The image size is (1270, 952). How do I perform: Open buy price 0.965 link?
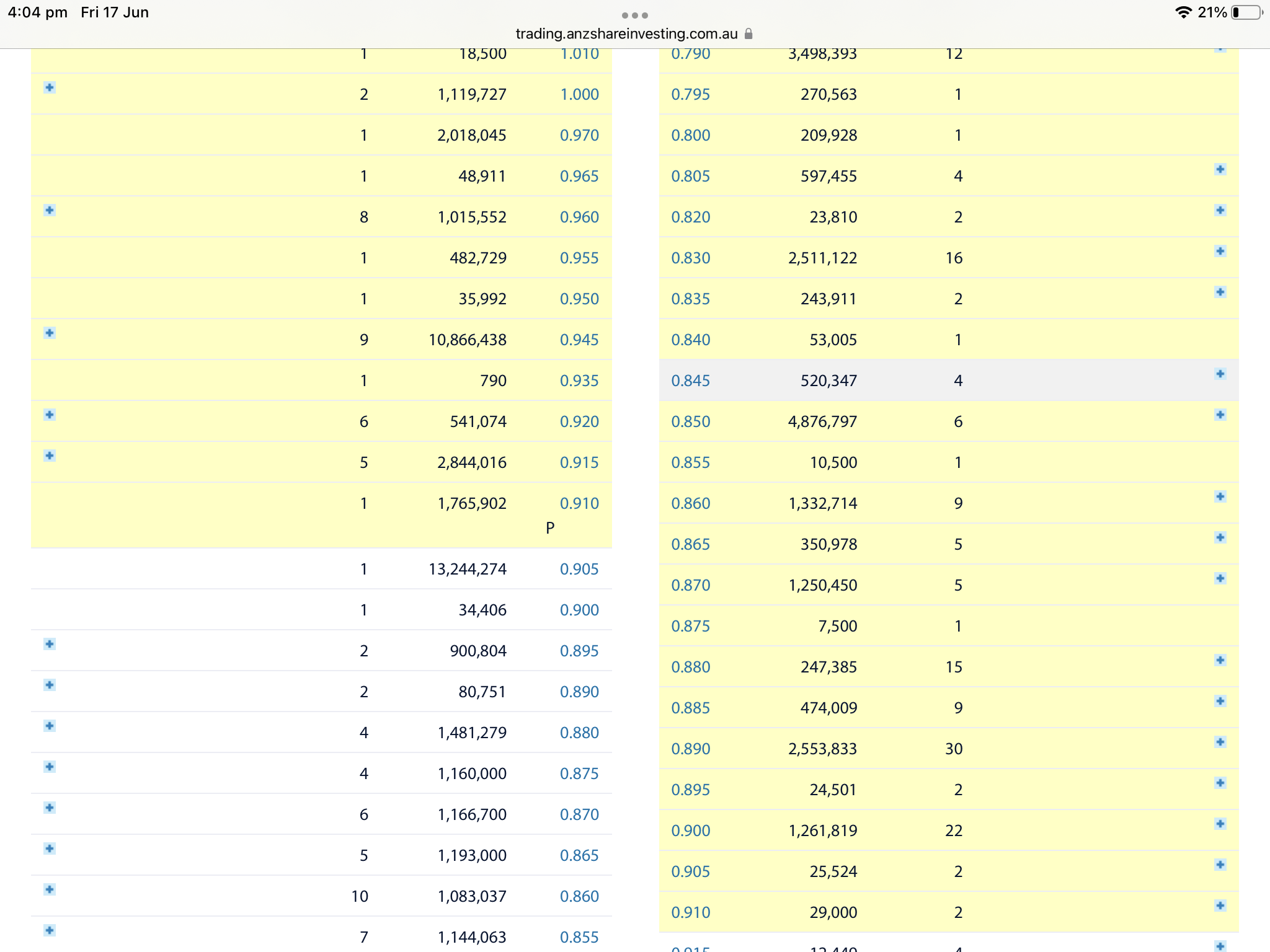point(579,176)
